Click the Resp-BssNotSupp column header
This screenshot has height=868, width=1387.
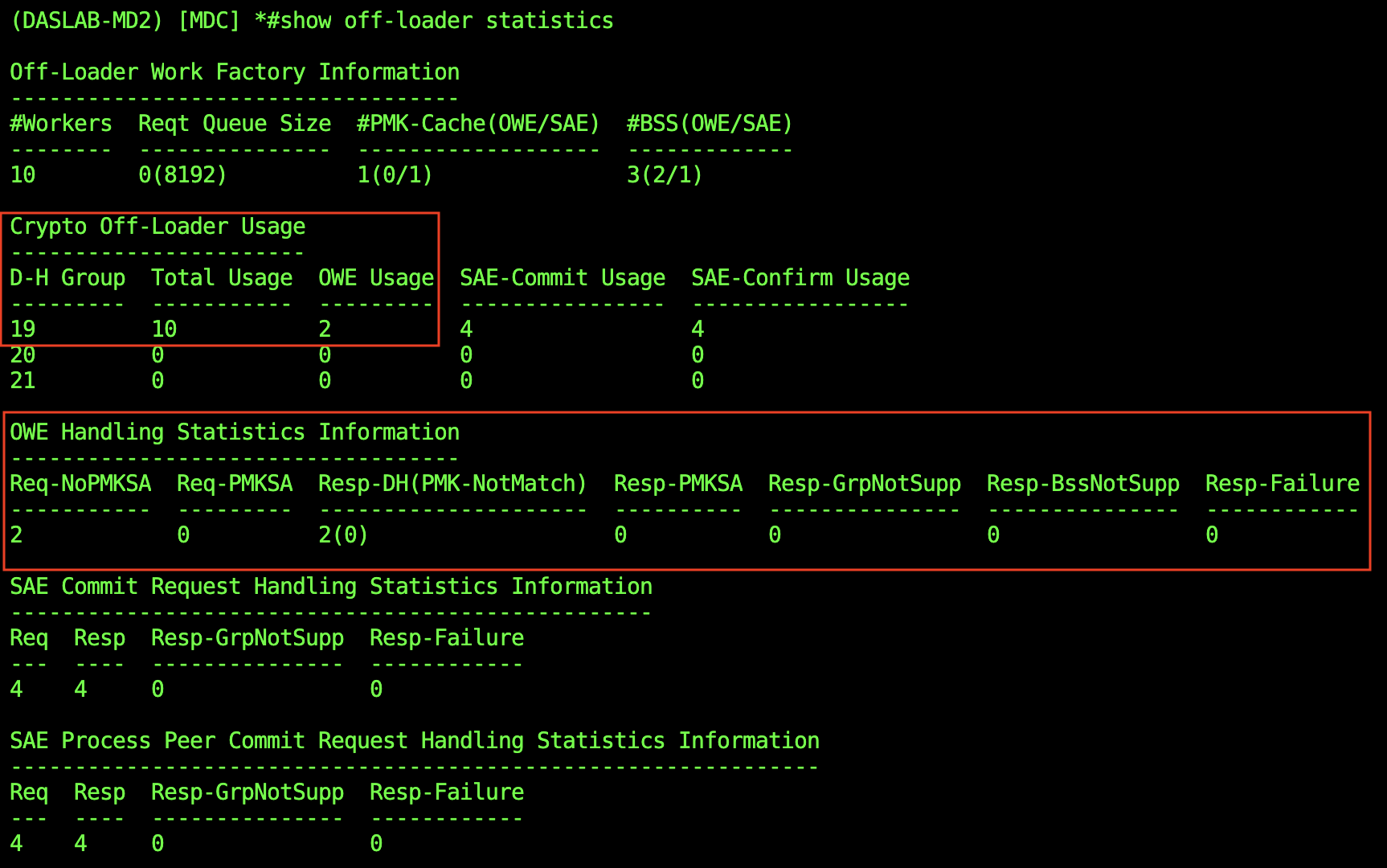click(1083, 483)
